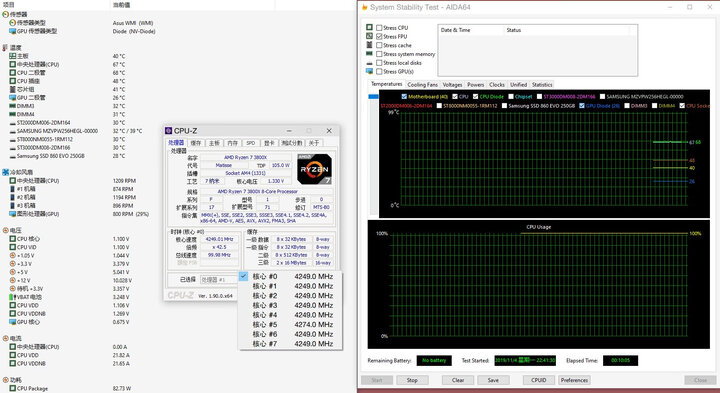Select 核心 #1 in the core list
This screenshot has width=720, height=393.
(290, 286)
